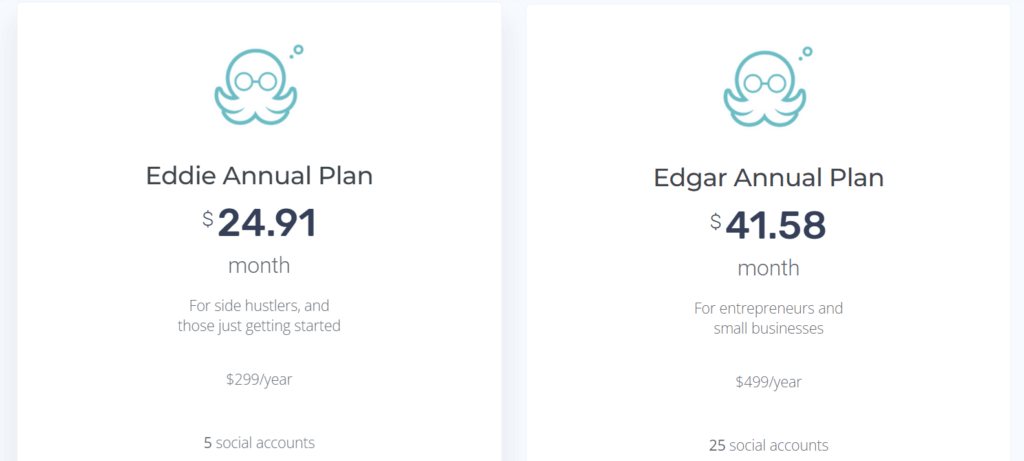Click the bubble above Edgar's octopus icon
Image resolution: width=1024 pixels, height=461 pixels.
pyautogui.click(x=807, y=52)
